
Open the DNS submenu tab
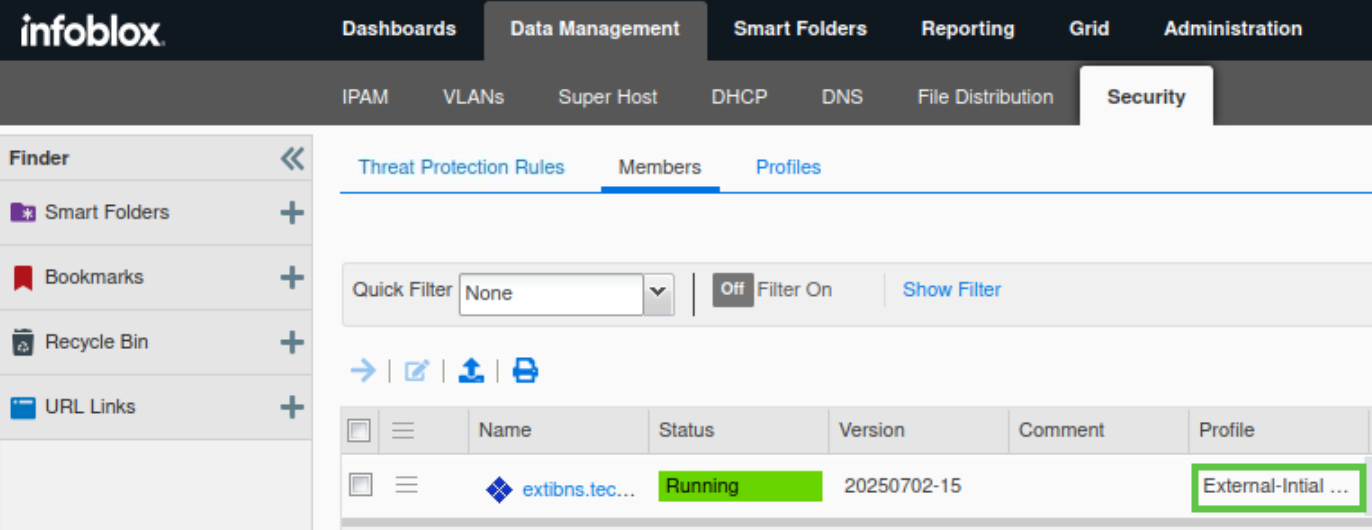pyautogui.click(x=842, y=97)
